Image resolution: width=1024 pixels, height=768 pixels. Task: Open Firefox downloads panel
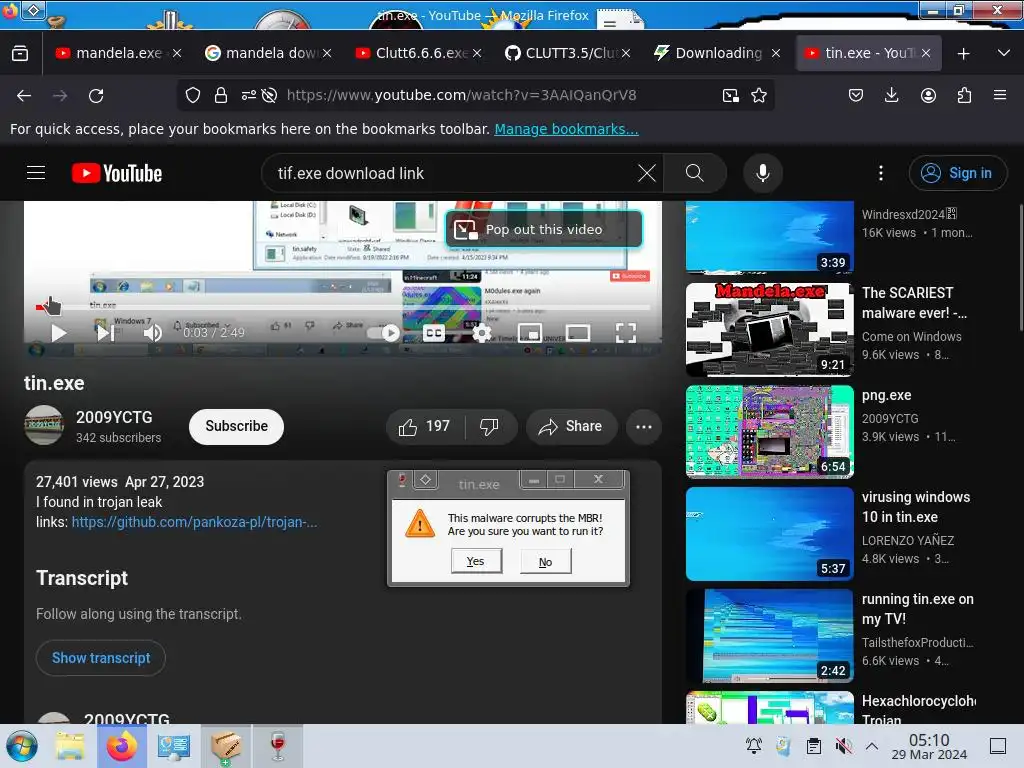tap(891, 96)
